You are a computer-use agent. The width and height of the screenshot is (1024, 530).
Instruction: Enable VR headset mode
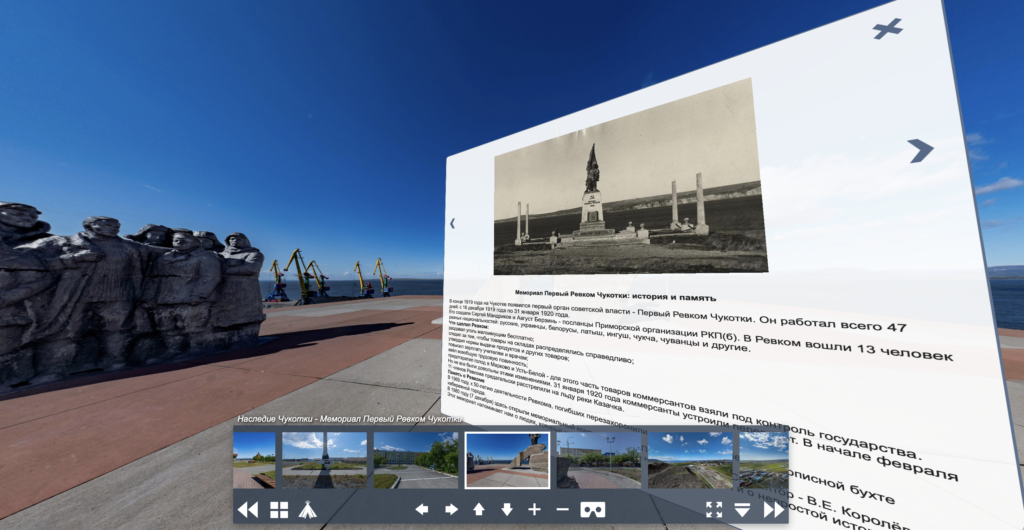point(592,510)
